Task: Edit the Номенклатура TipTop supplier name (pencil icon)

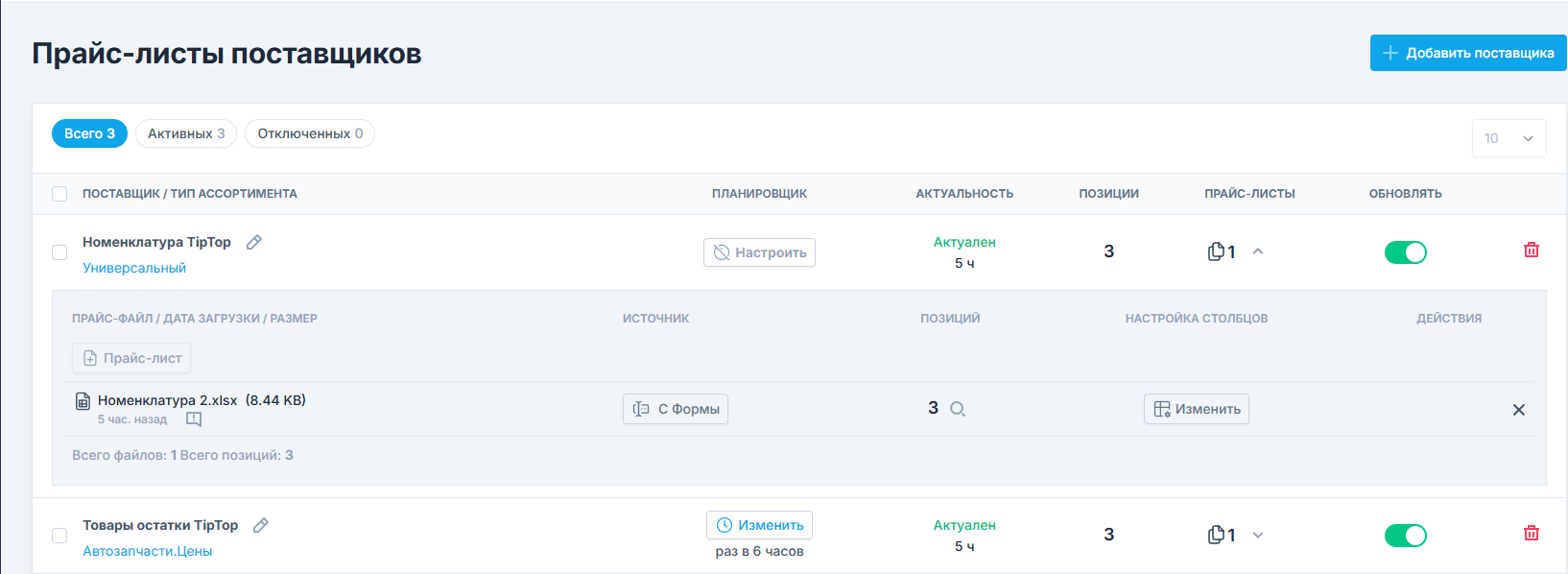Action: pos(254,243)
